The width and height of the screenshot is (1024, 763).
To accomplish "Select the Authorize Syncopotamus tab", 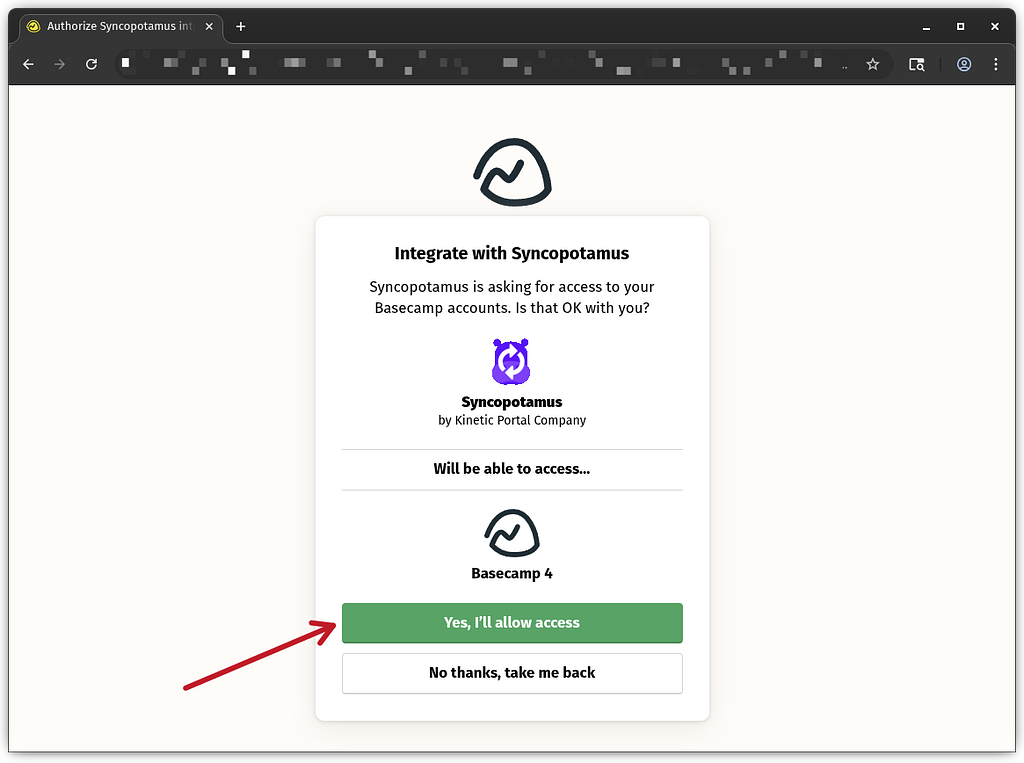I will 121,26.
